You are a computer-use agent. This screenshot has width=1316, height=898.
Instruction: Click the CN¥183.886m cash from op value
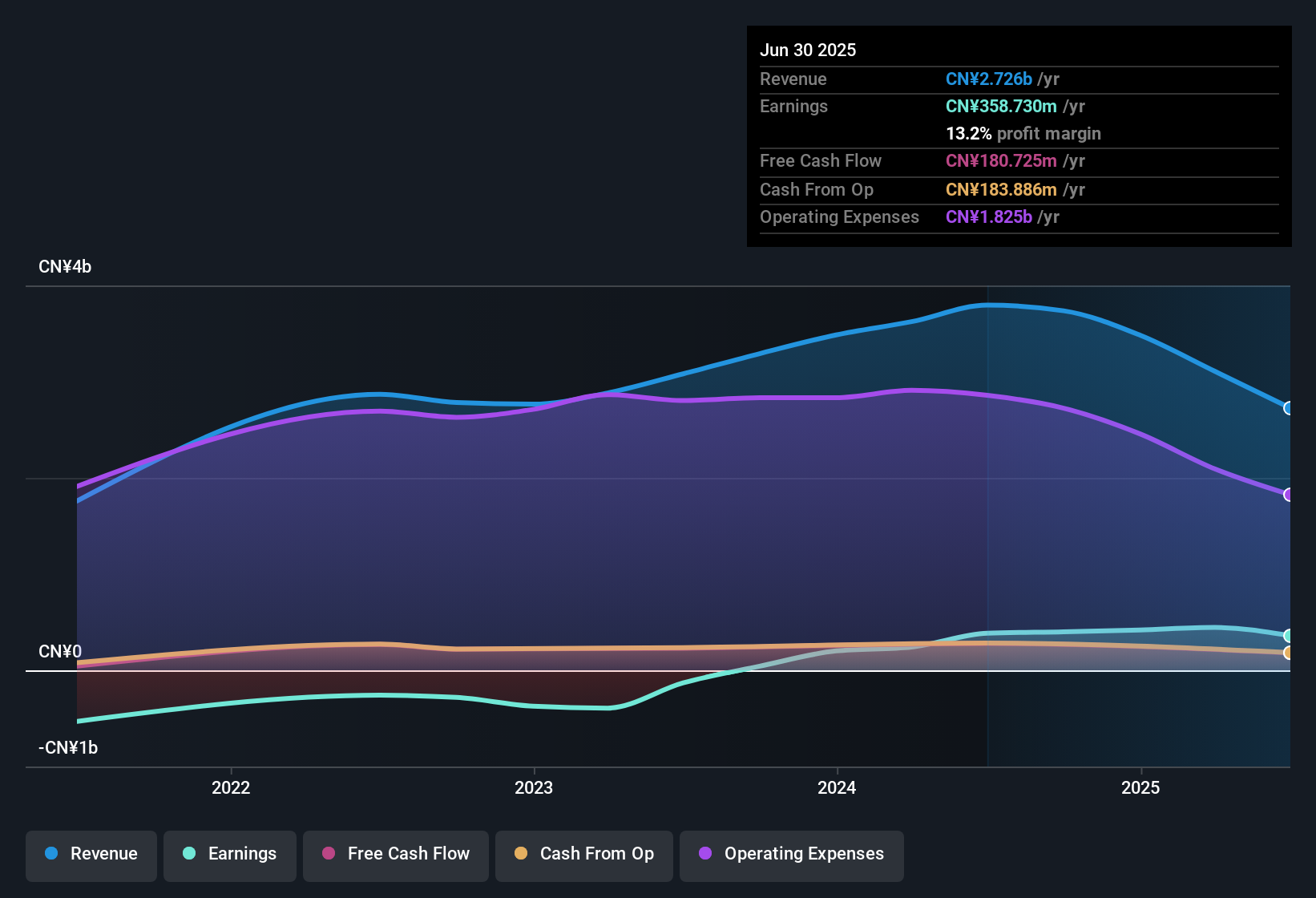tap(1001, 190)
